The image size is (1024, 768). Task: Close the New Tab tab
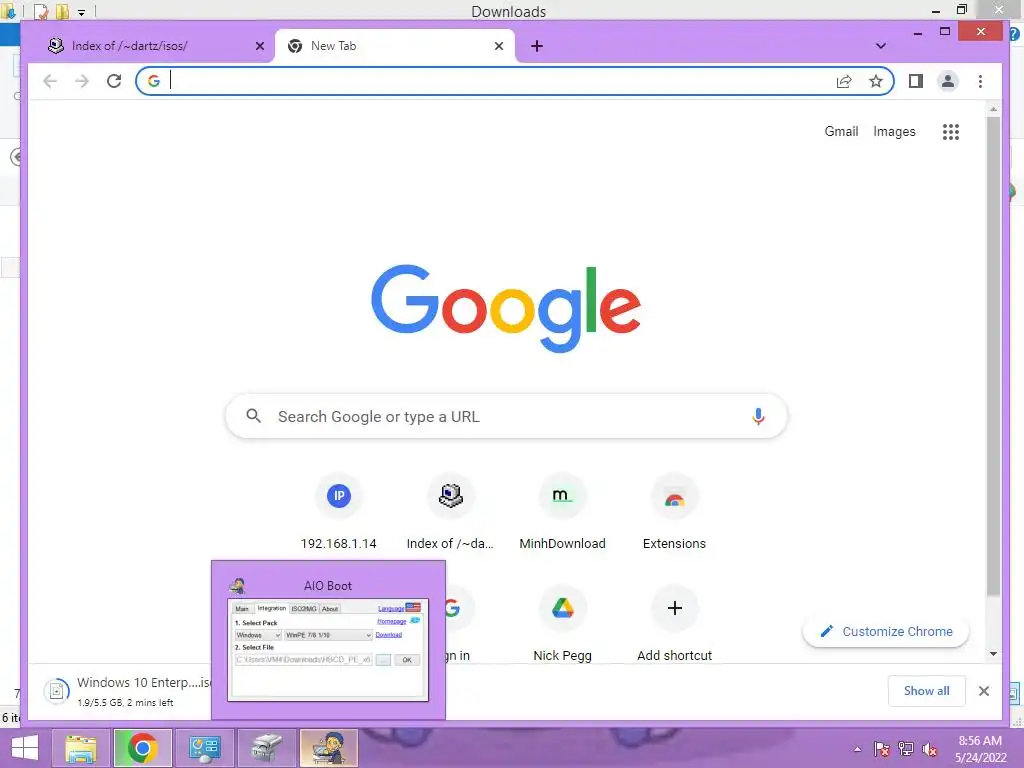tap(499, 46)
